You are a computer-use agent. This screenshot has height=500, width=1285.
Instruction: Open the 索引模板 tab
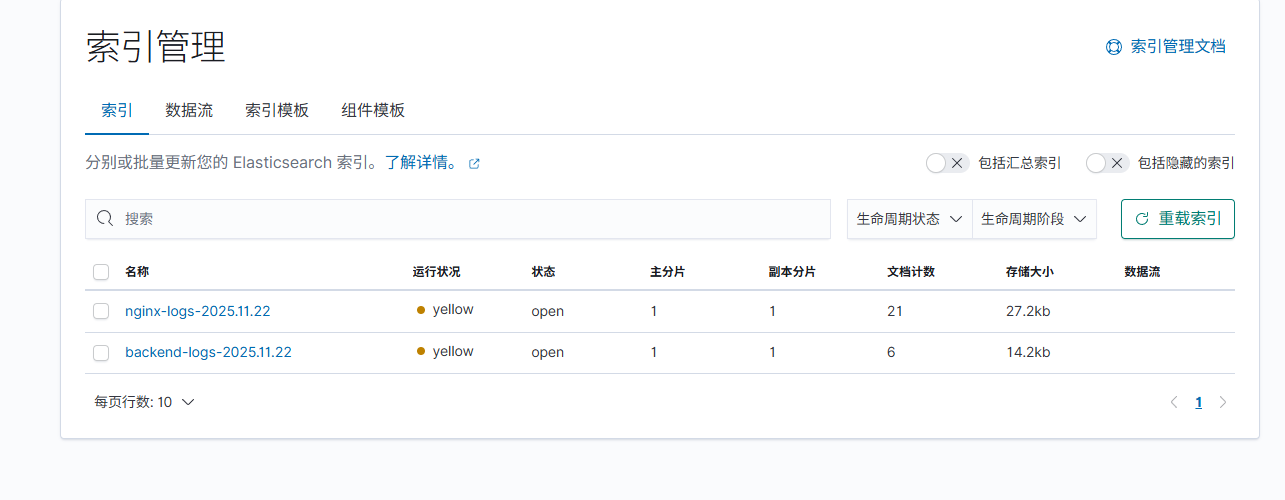(x=277, y=110)
